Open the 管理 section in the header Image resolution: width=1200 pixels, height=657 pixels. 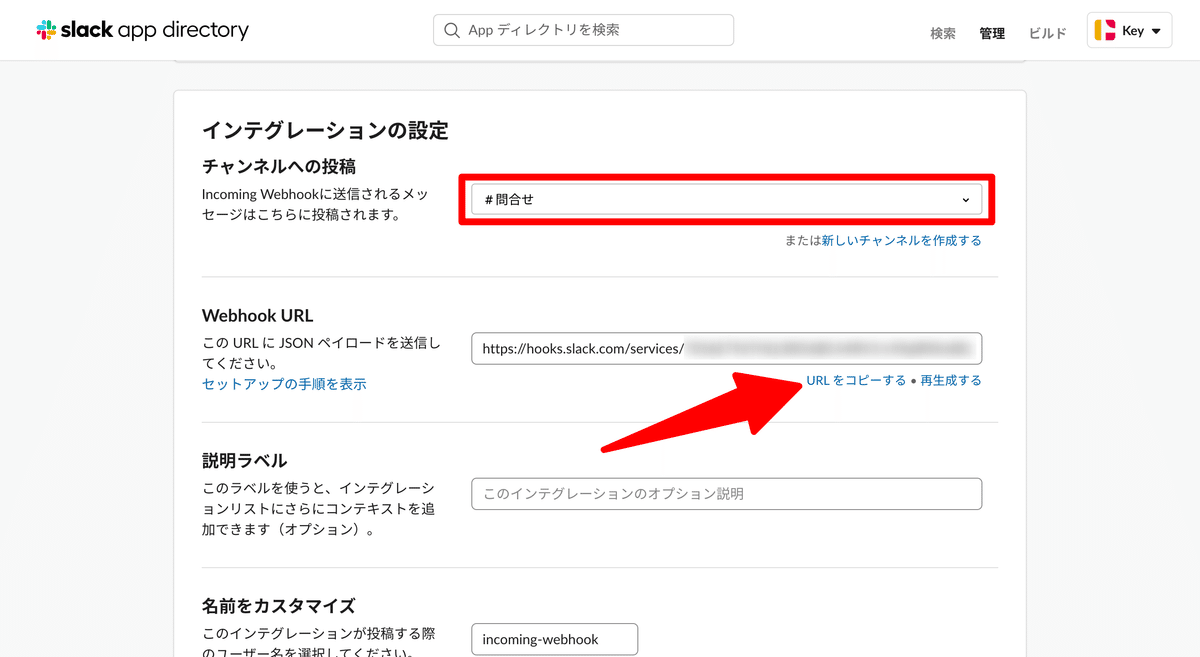[992, 32]
